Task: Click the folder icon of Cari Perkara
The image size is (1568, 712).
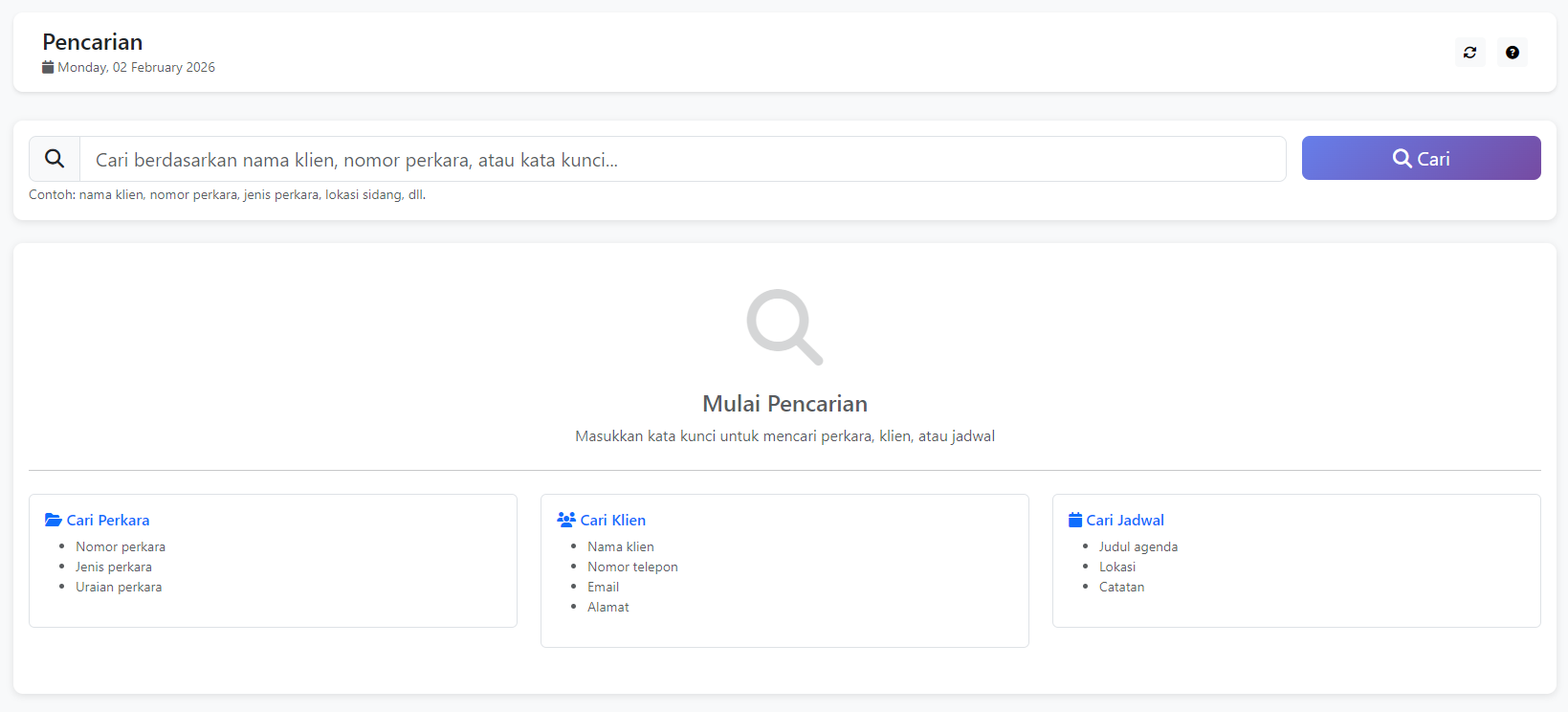Action: [x=54, y=520]
